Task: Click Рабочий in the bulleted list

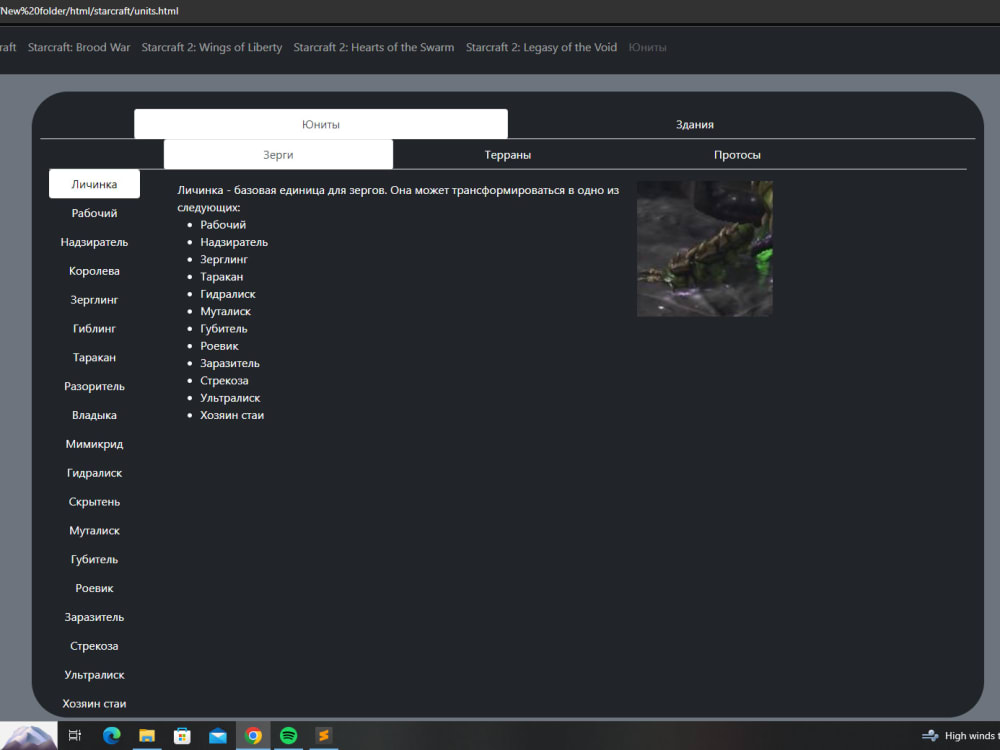Action: tap(223, 224)
